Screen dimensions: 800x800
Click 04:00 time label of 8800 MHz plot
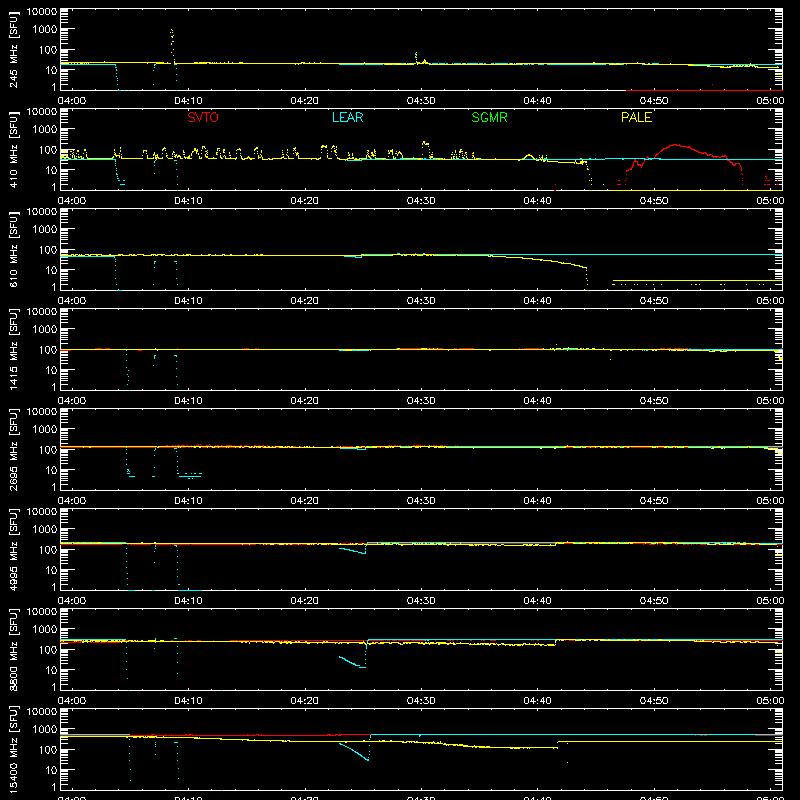coord(72,701)
